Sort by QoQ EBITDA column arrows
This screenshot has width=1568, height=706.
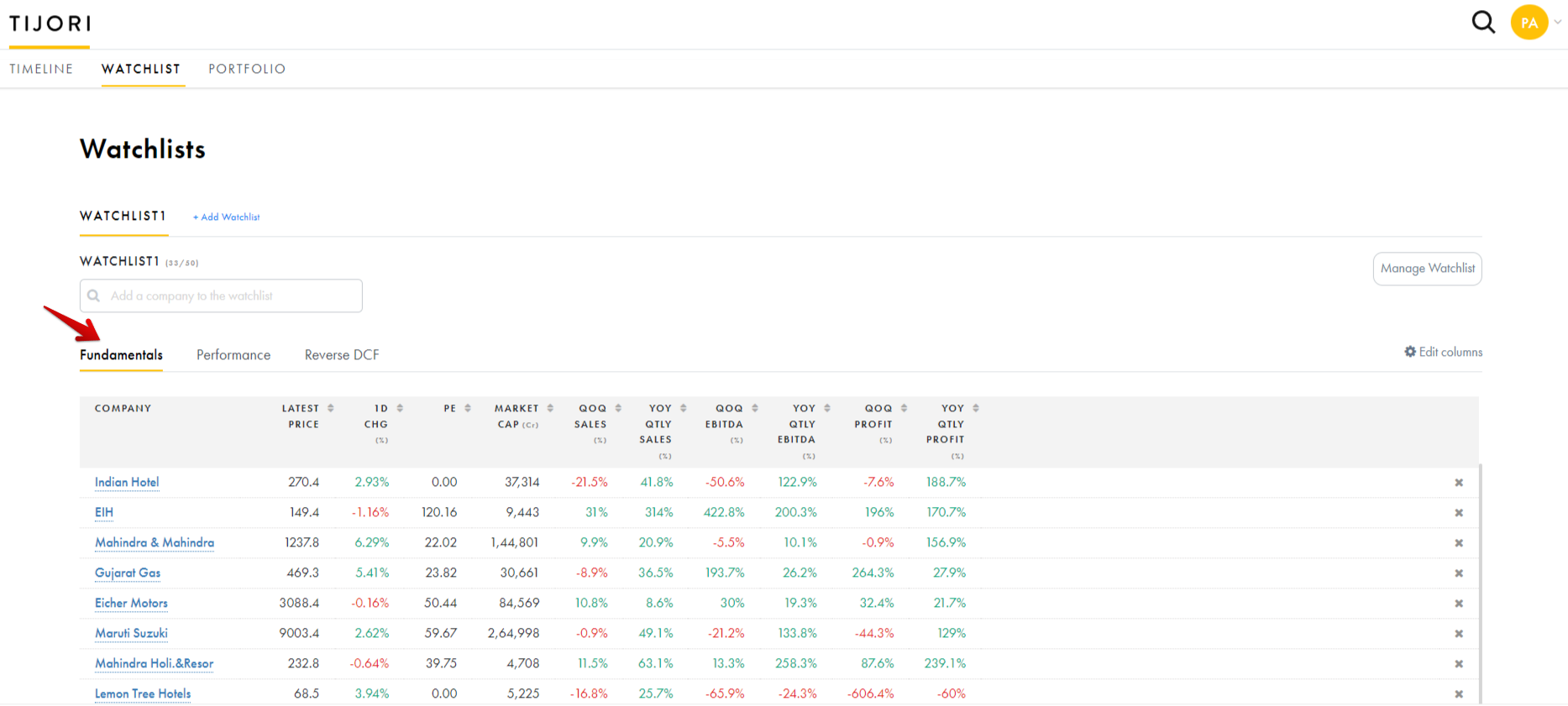(x=755, y=408)
